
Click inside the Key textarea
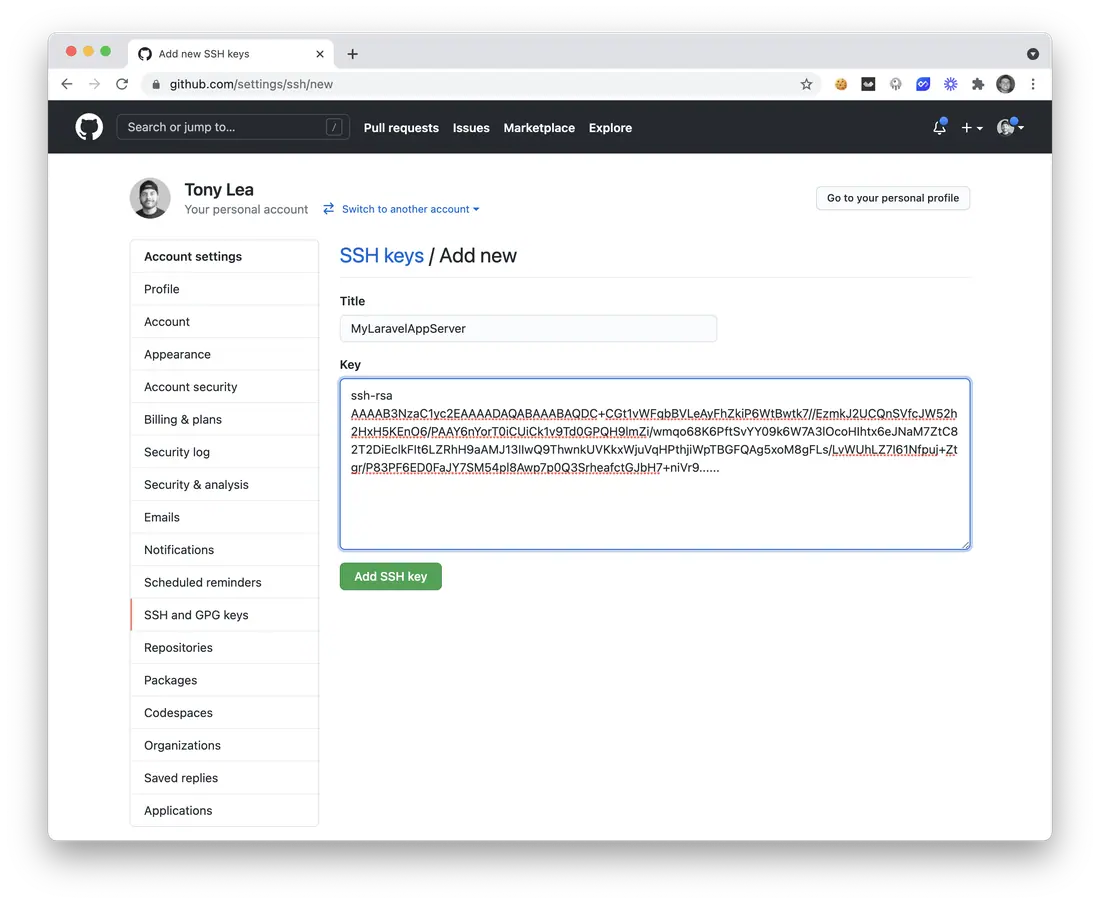[655, 464]
